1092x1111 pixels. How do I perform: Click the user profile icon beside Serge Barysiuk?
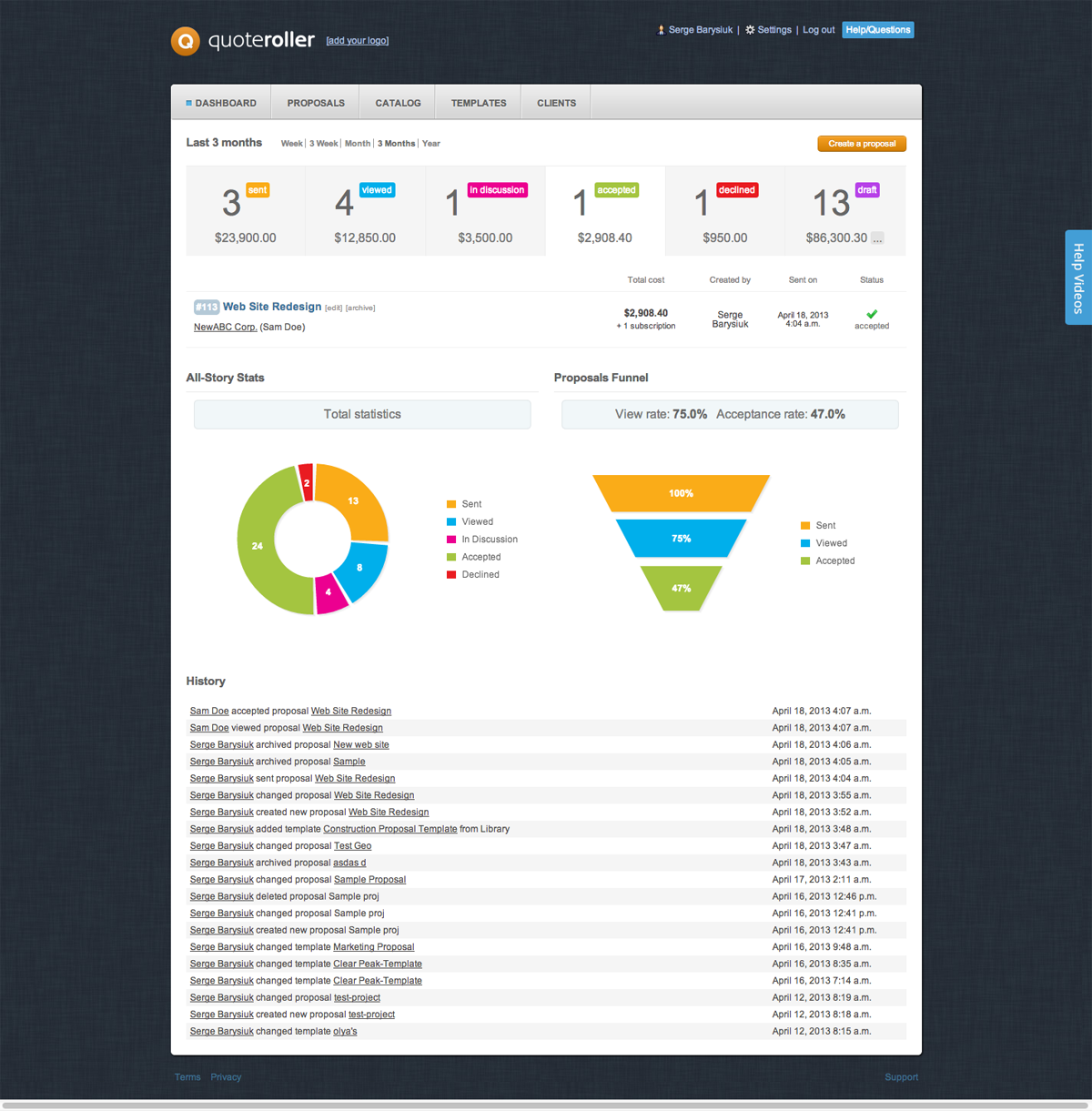click(x=661, y=30)
